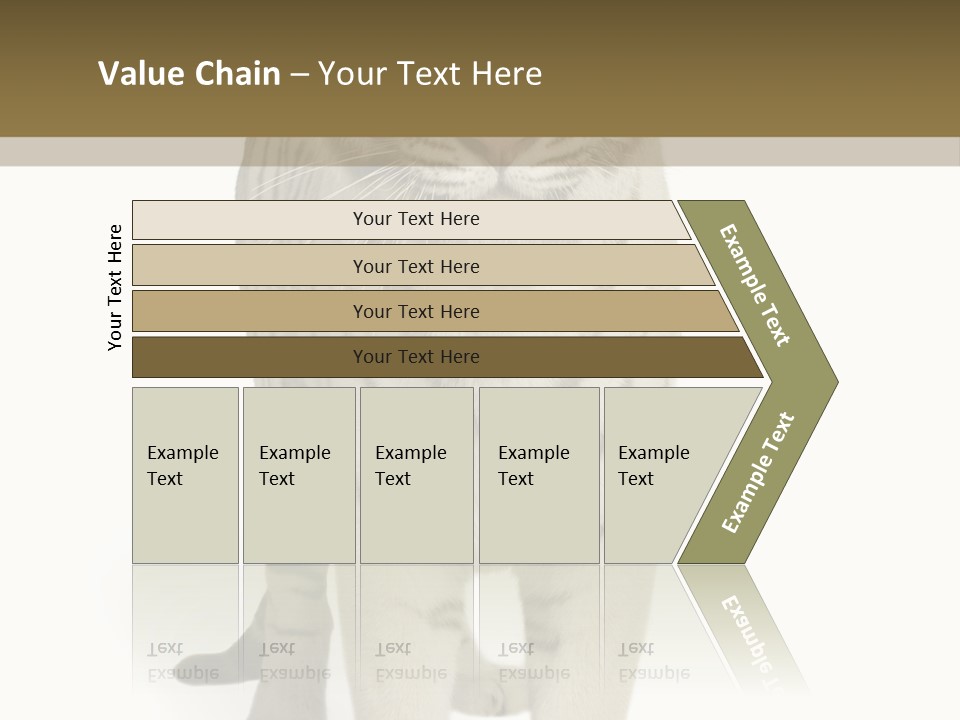Click the reflected text under the third column
The image size is (960, 720).
pos(411,661)
